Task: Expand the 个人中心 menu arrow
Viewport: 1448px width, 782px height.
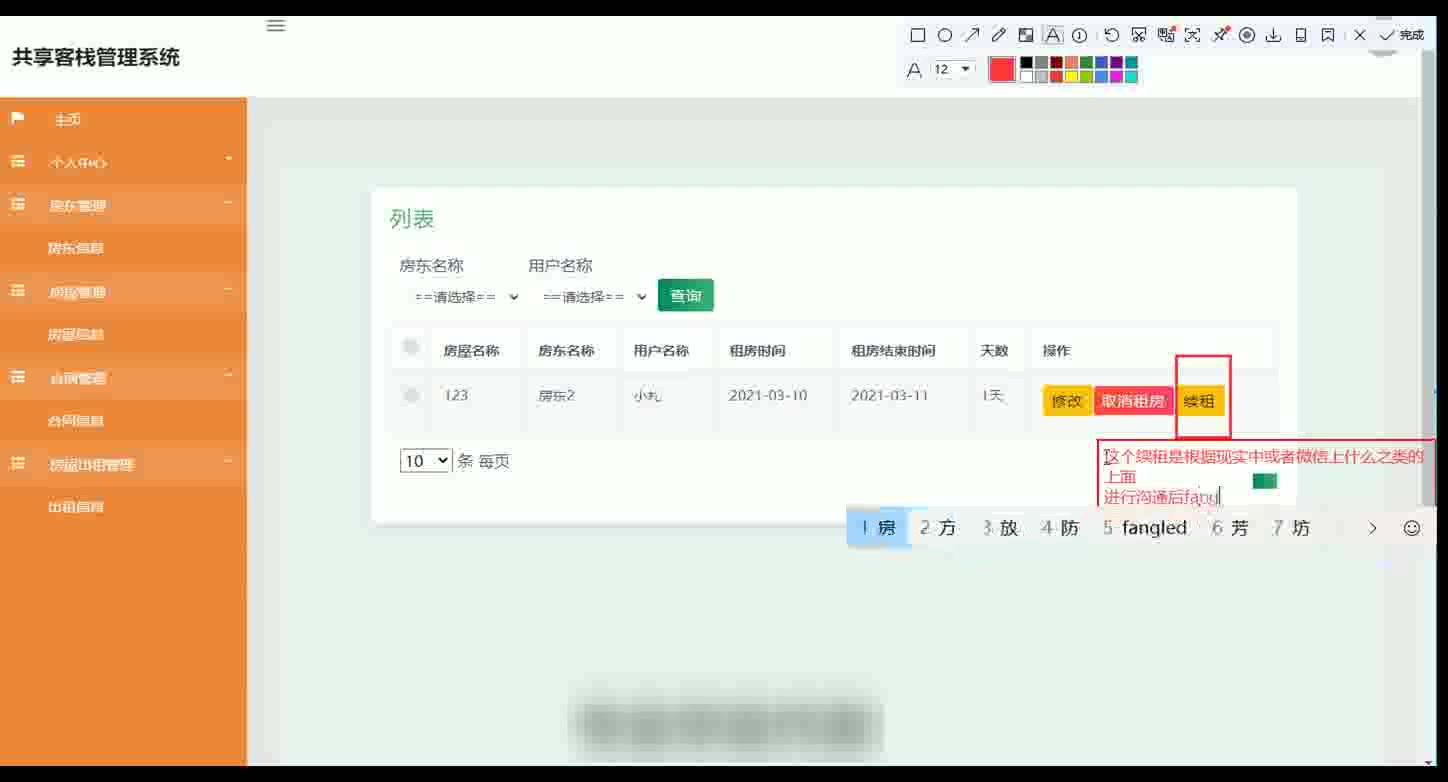Action: point(228,159)
